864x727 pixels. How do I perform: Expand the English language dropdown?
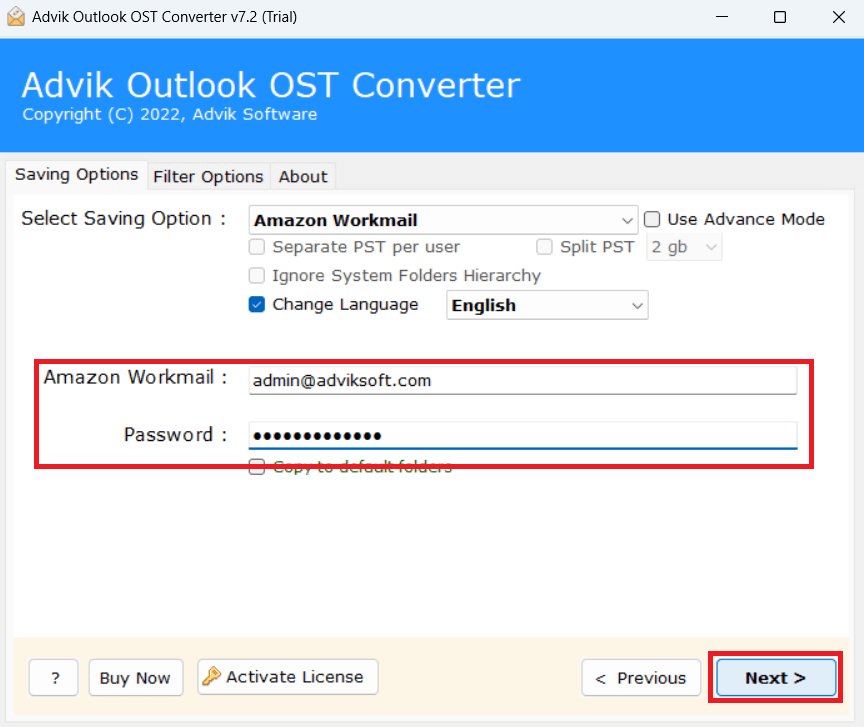(x=547, y=305)
